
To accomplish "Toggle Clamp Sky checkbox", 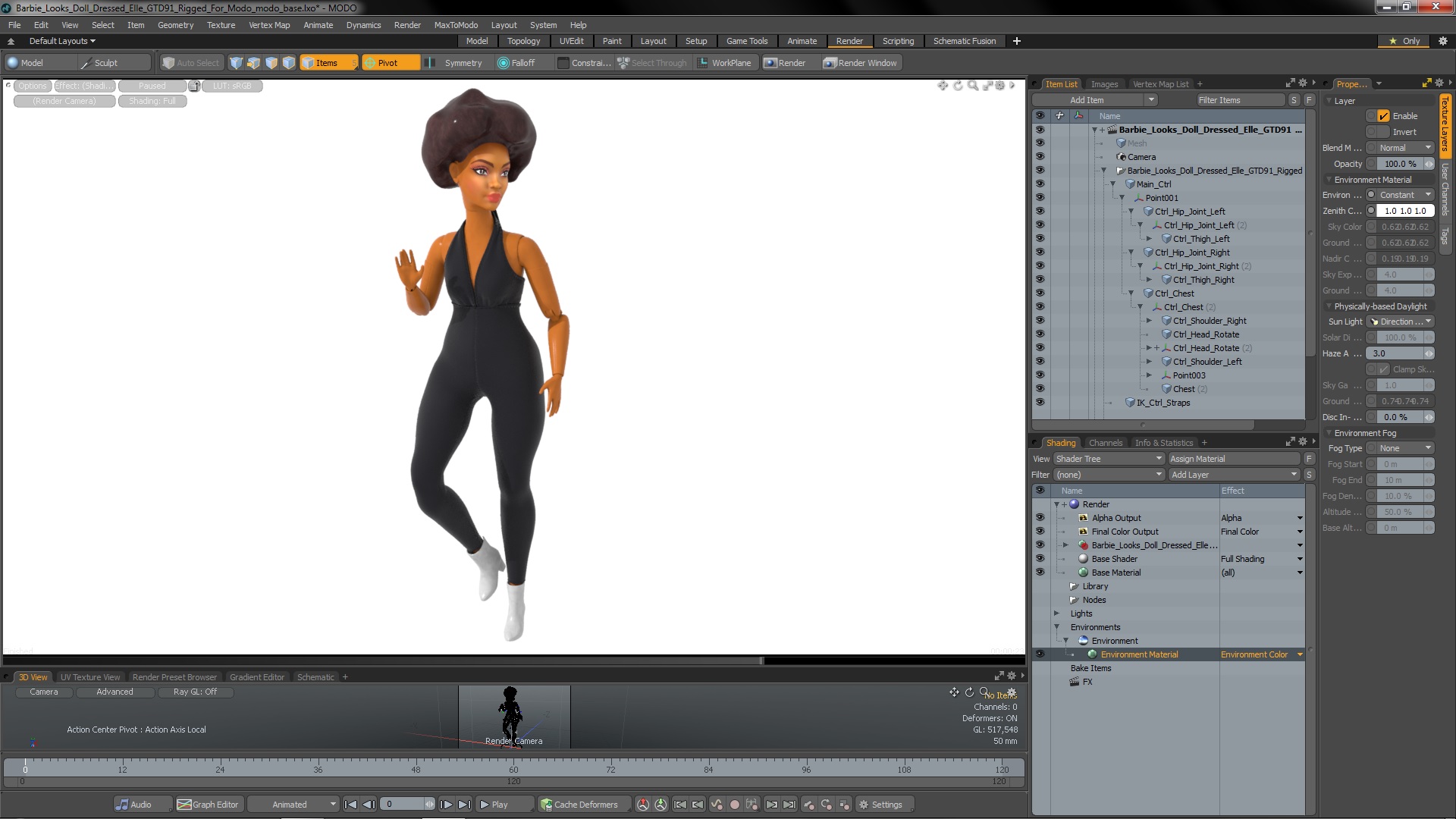I will click(x=1384, y=369).
